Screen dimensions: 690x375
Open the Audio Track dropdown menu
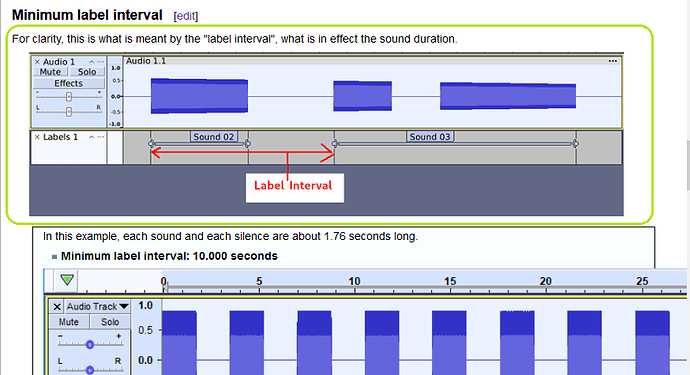pyautogui.click(x=98, y=306)
